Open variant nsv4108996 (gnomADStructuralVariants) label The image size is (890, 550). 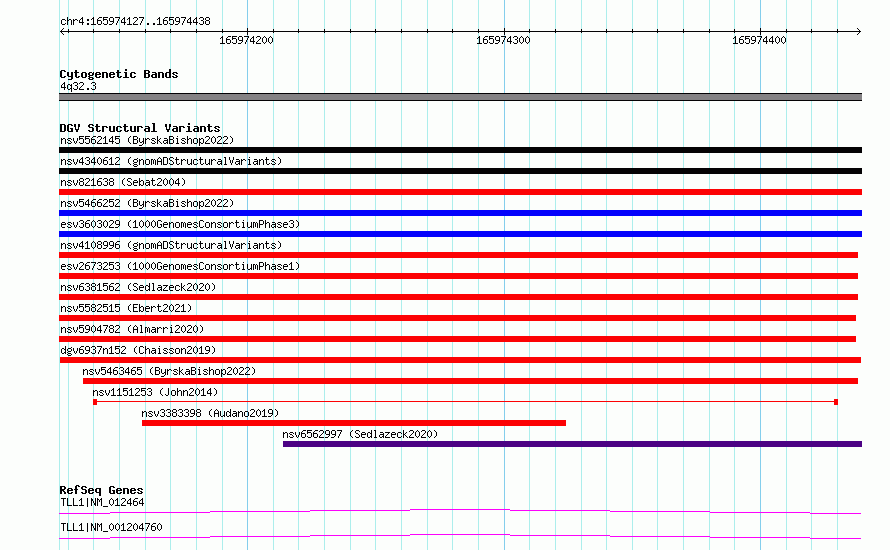click(171, 245)
